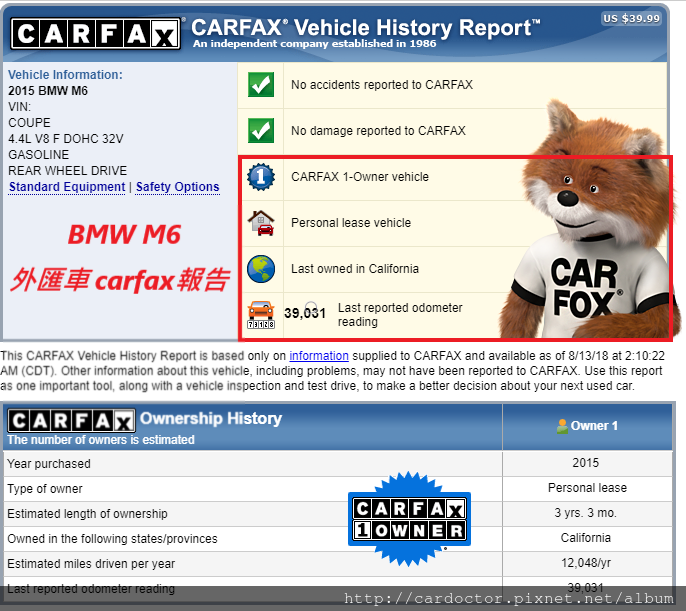
Task: Click the orange car odometer icon
Action: (x=261, y=314)
